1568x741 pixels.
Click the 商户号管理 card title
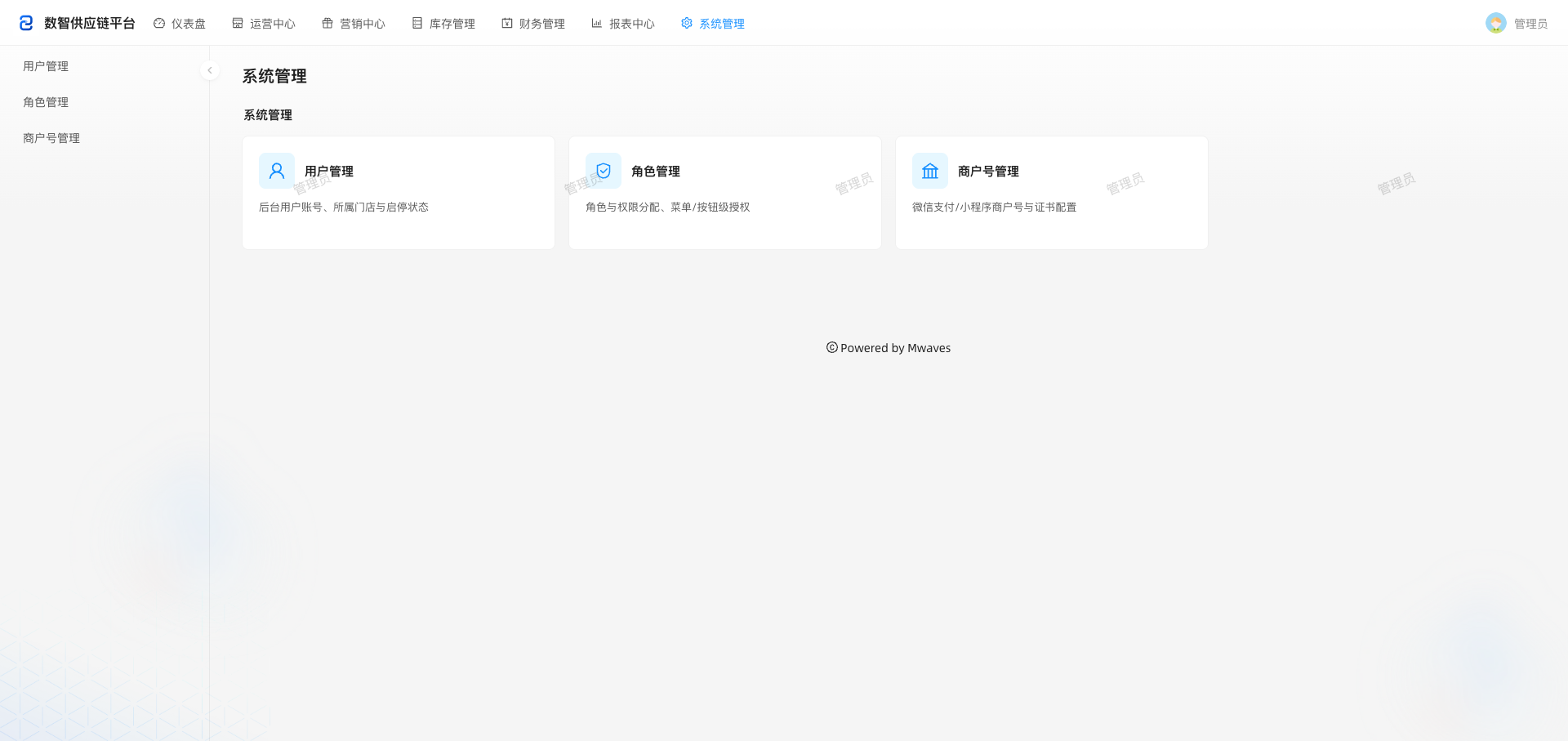coord(988,171)
